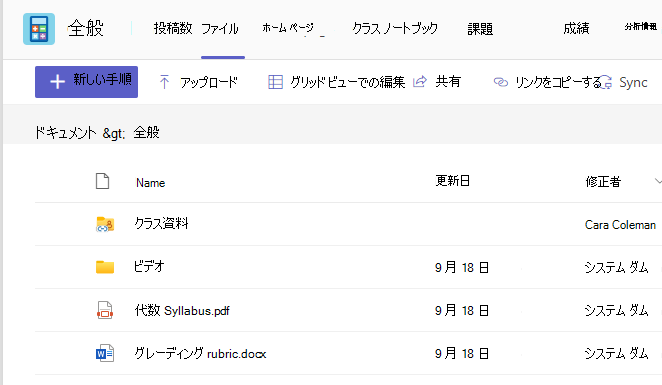Click the calculator team avatar icon
The width and height of the screenshot is (662, 385).
[x=39, y=29]
